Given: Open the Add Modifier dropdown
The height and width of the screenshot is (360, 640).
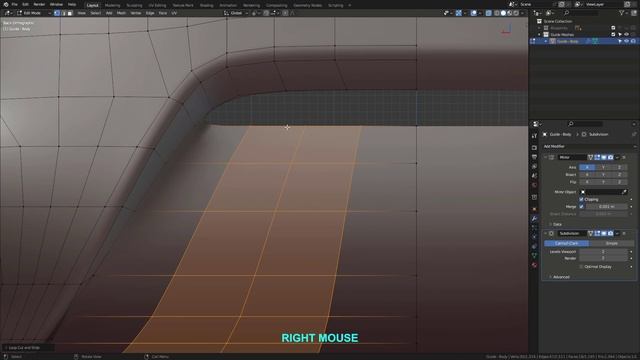Looking at the screenshot, I should pyautogui.click(x=589, y=146).
